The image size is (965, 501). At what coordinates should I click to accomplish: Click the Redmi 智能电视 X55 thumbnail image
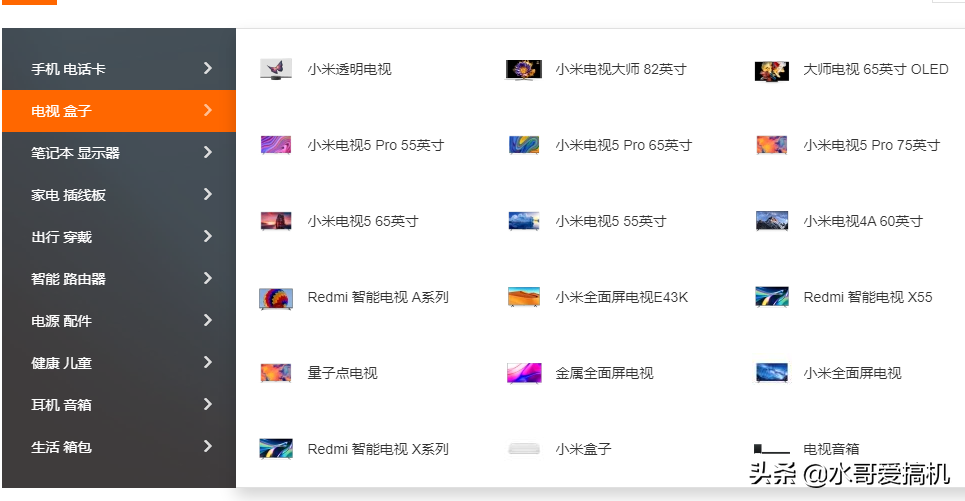click(772, 297)
